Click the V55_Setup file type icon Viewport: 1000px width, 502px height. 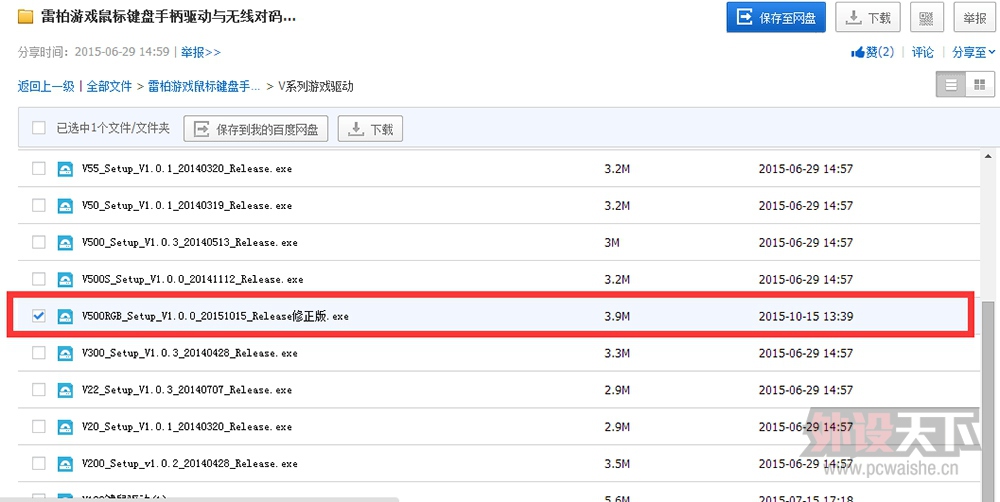click(66, 169)
